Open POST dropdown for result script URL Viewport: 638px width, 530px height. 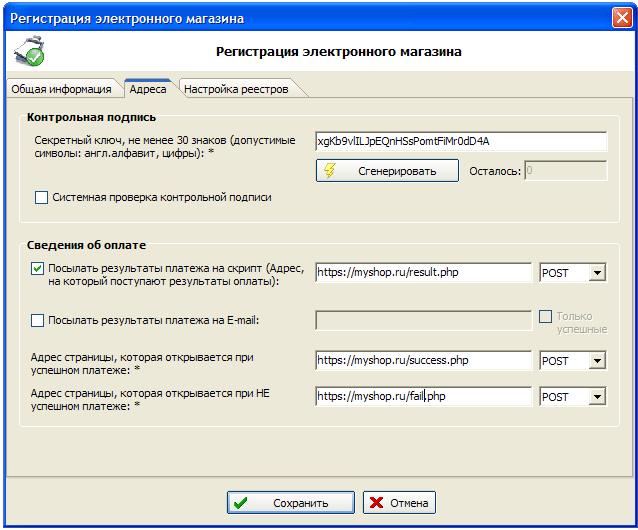click(598, 273)
